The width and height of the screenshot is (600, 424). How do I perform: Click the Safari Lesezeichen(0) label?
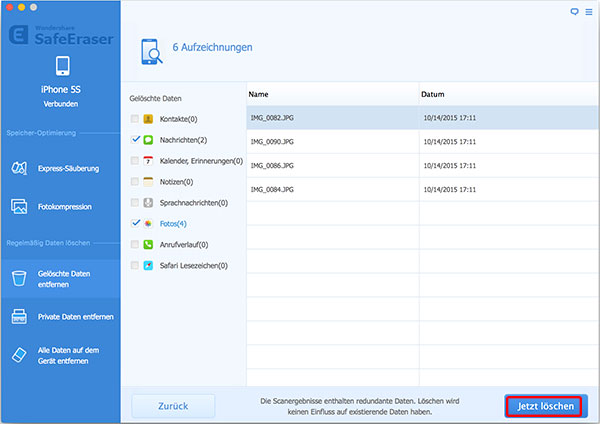(194, 266)
